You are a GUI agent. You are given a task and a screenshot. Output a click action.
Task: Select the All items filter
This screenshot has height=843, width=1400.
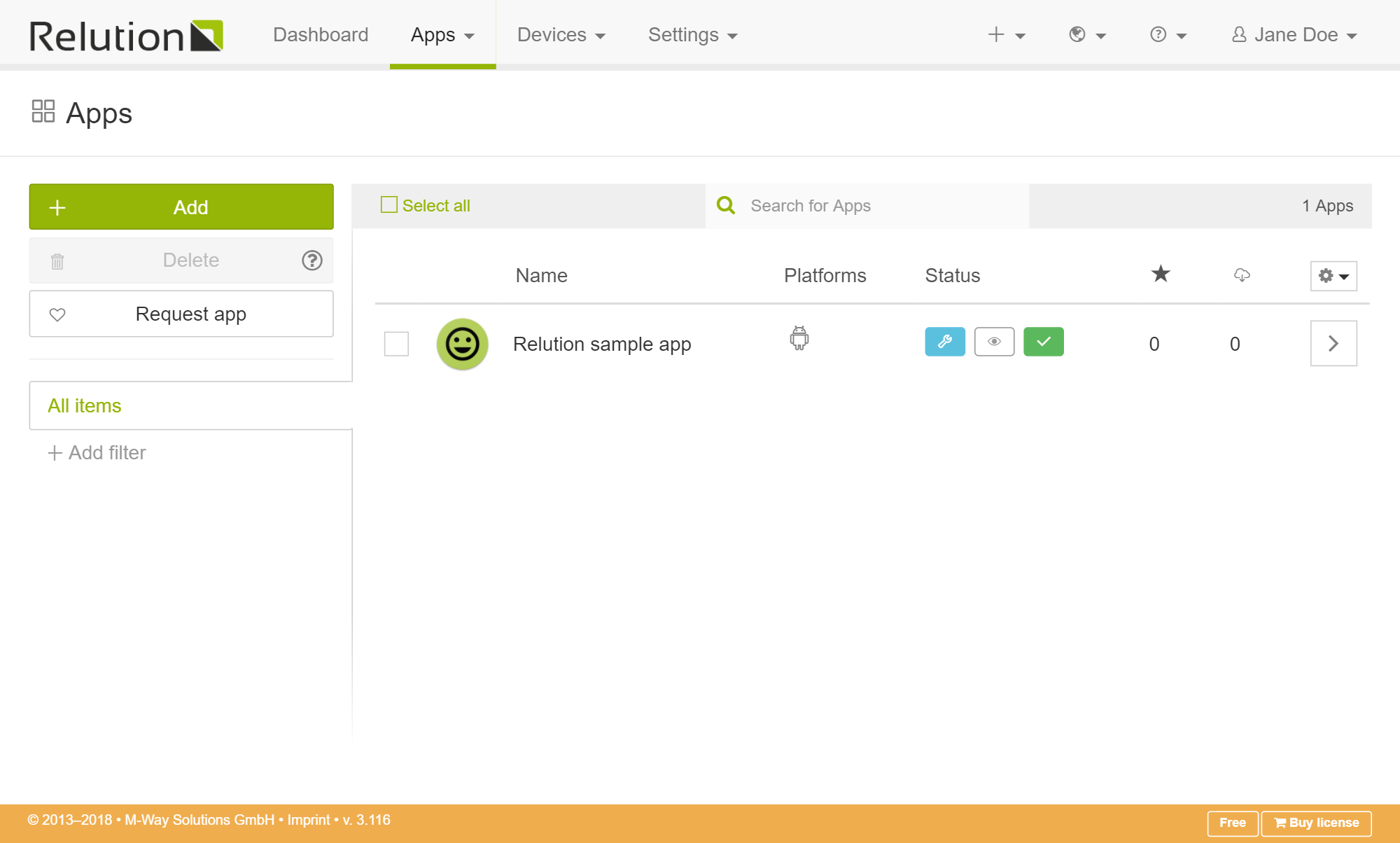[190, 405]
